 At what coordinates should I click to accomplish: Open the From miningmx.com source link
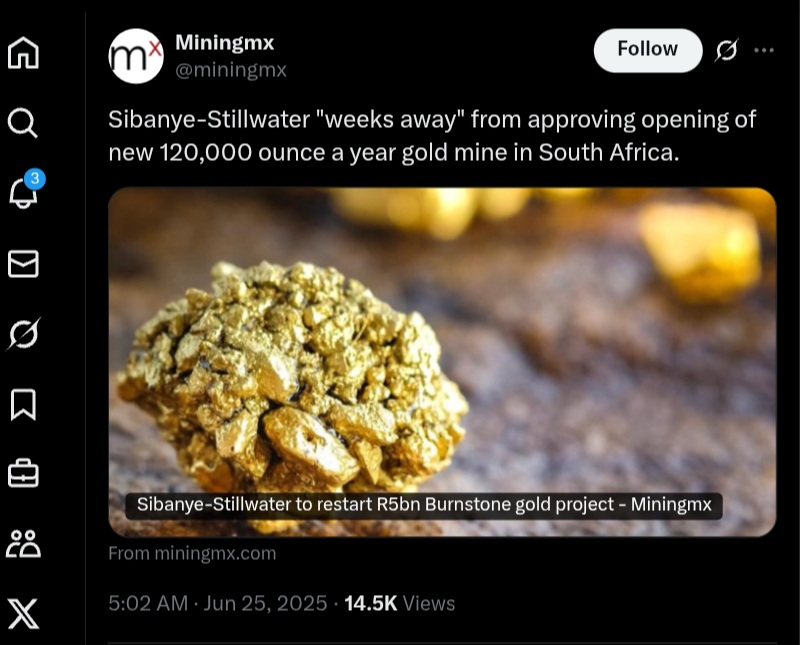192,553
